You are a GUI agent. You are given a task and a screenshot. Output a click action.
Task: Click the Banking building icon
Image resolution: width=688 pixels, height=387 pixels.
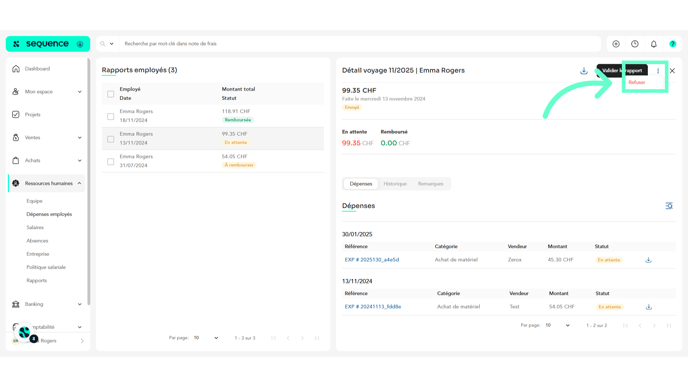pos(16,304)
